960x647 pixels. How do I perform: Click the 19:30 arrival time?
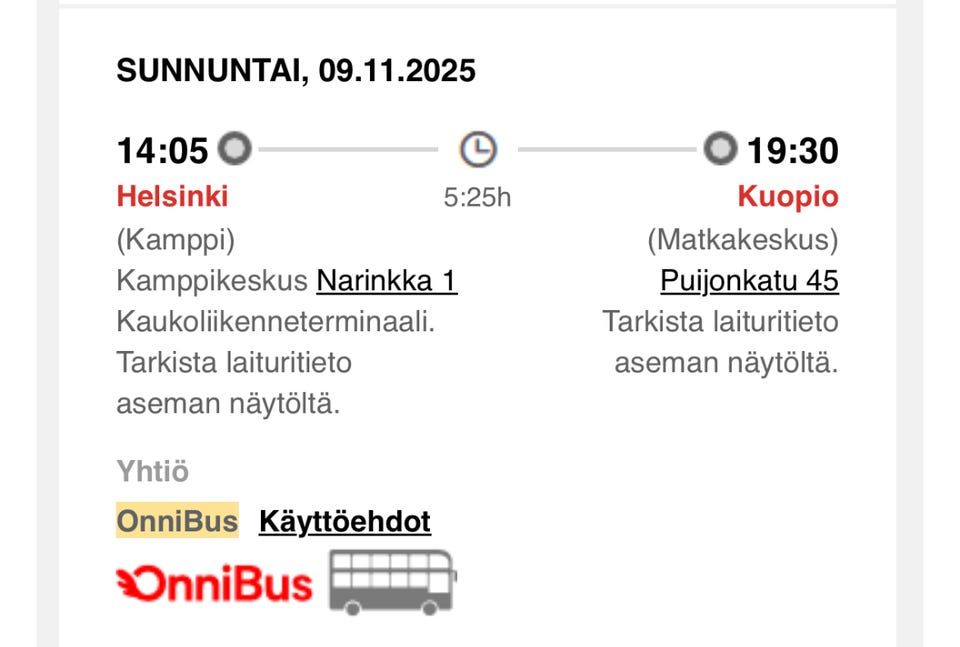(793, 151)
